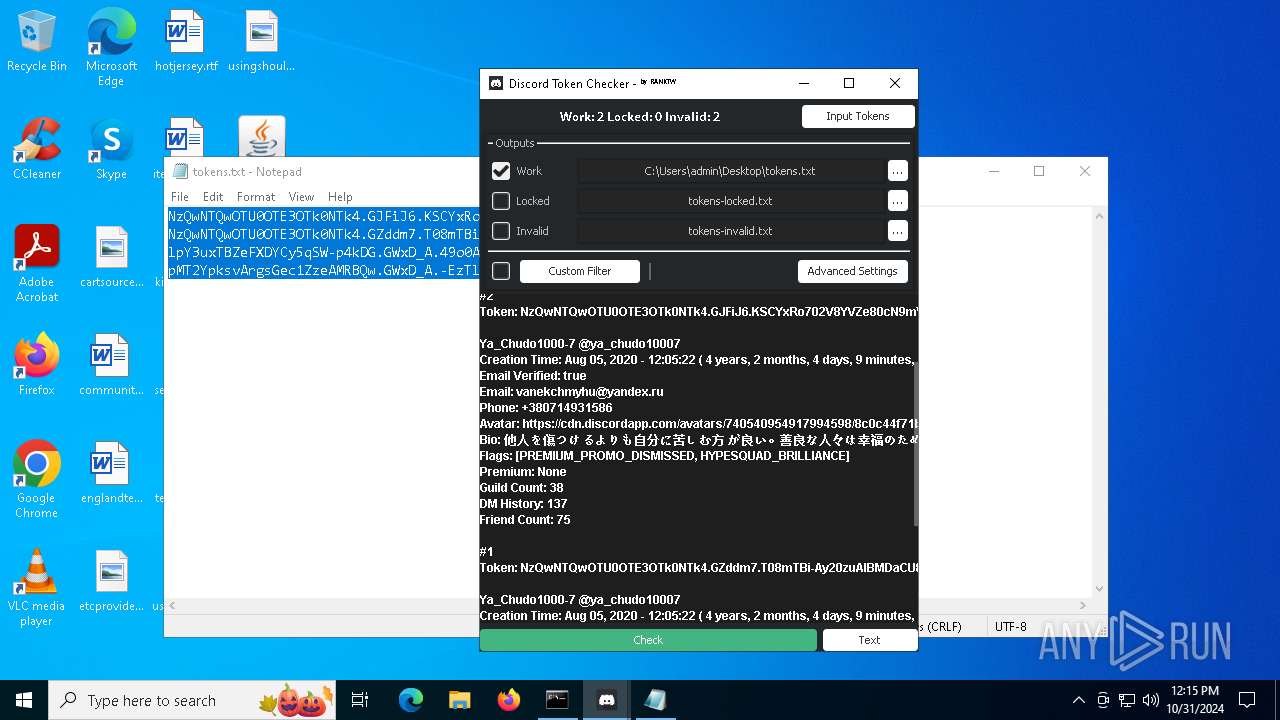This screenshot has height=720, width=1280.
Task: Open Firefox on the taskbar
Action: [x=509, y=700]
